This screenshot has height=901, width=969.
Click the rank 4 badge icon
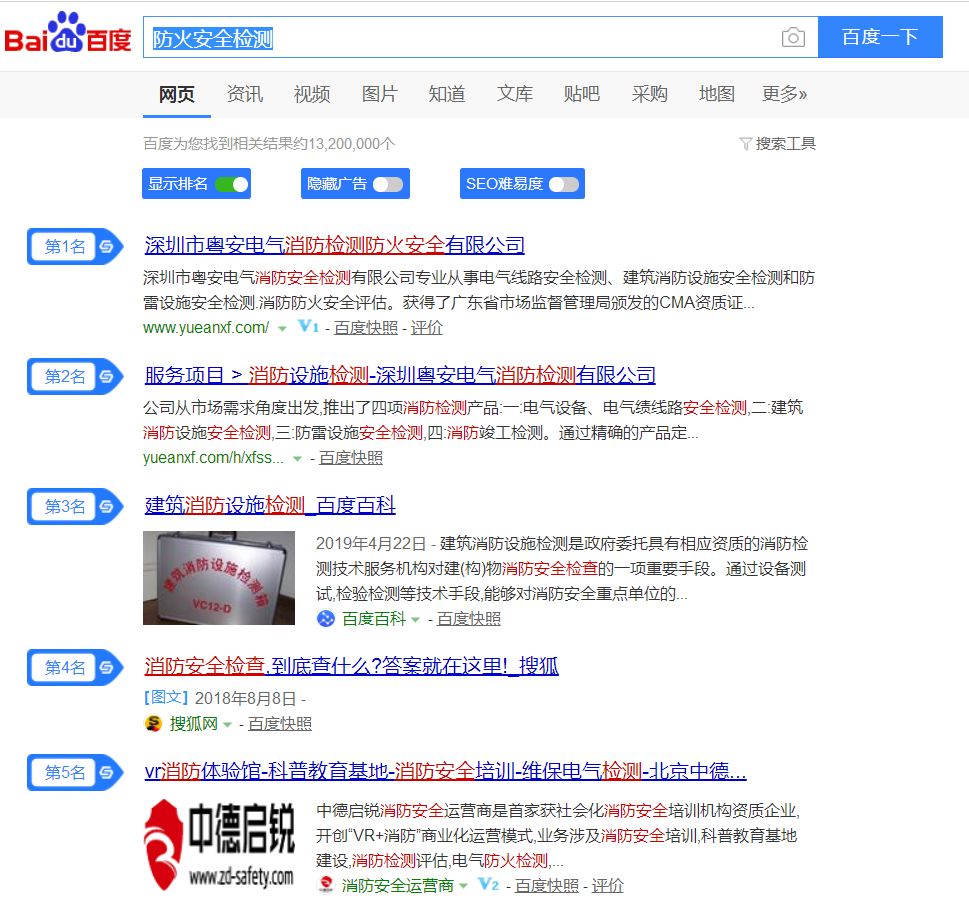pyautogui.click(x=107, y=667)
